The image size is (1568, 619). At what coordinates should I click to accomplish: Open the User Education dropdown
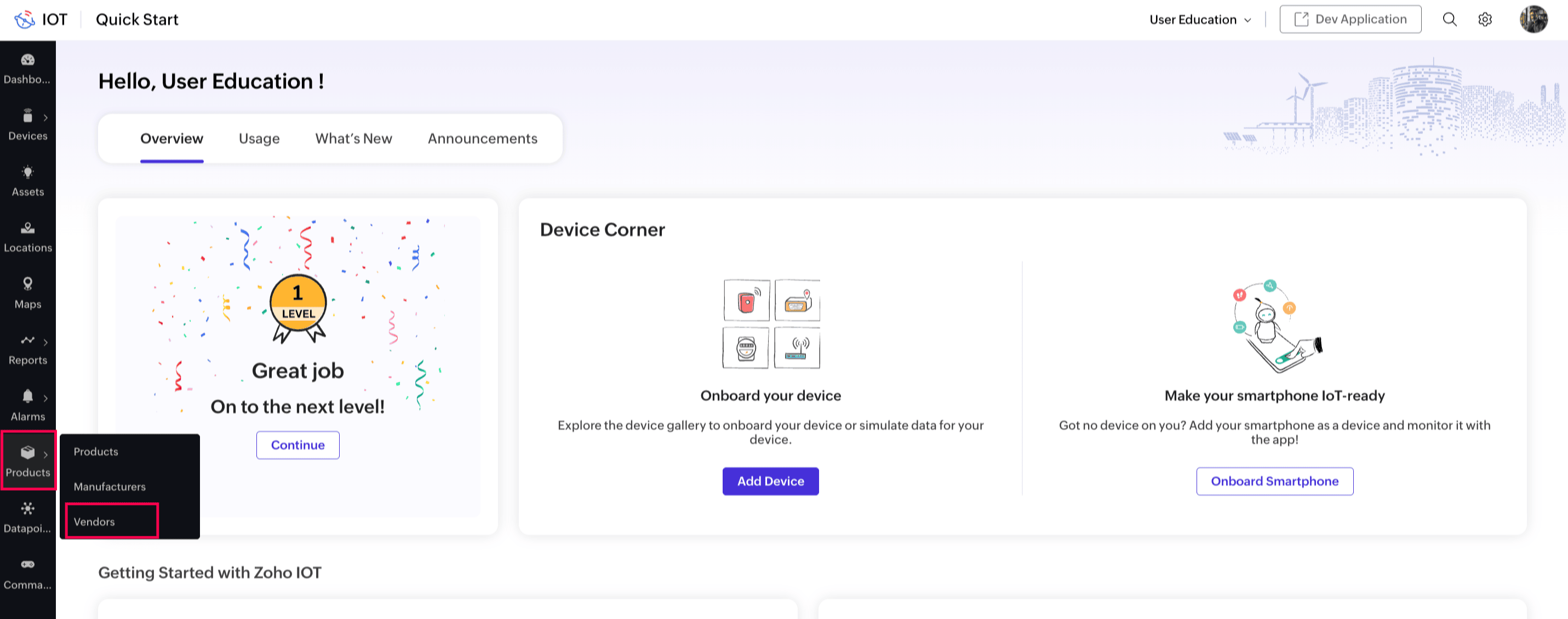coord(1200,20)
